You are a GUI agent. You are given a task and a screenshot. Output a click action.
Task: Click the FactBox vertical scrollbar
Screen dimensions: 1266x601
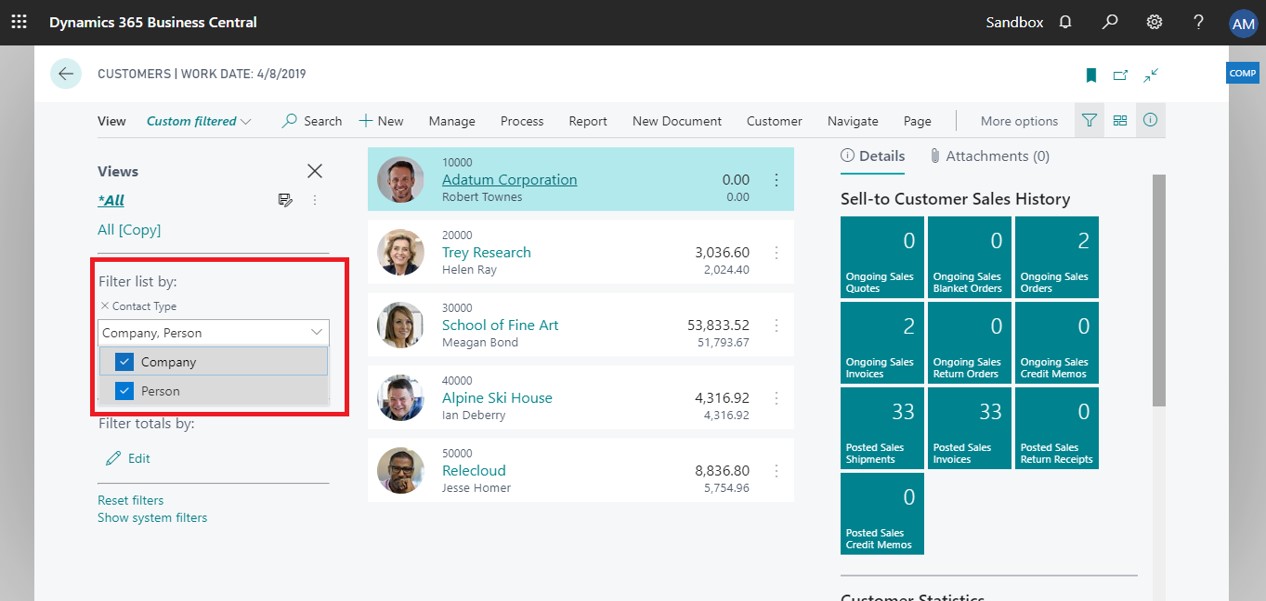[1159, 290]
